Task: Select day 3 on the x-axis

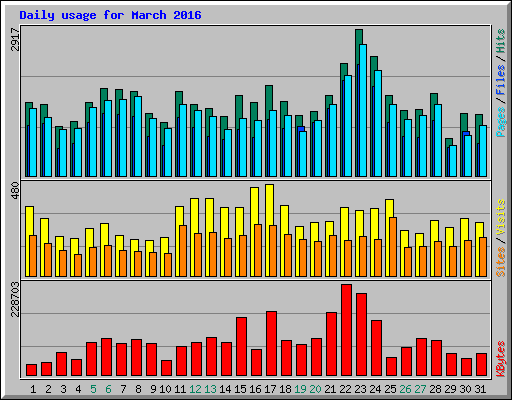Action: tap(63, 389)
